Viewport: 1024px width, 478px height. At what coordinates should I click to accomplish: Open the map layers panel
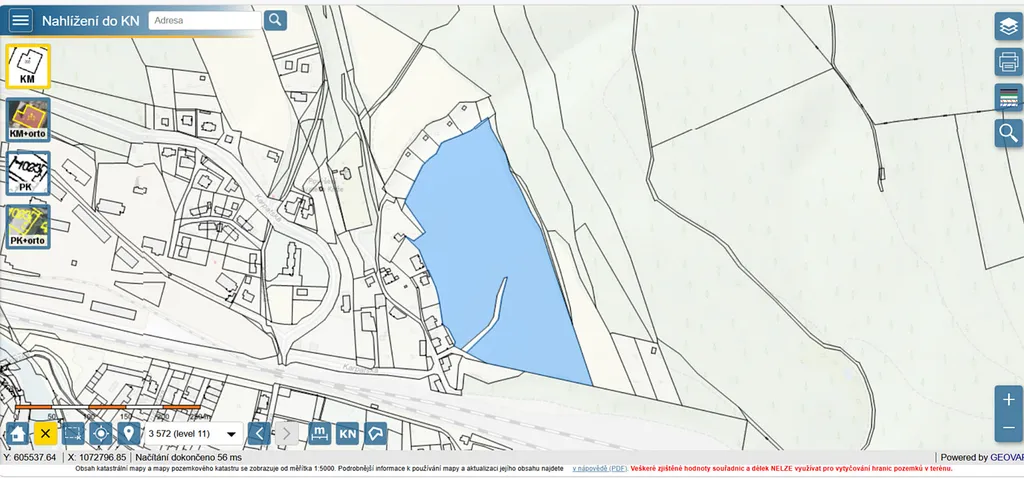coord(1008,27)
